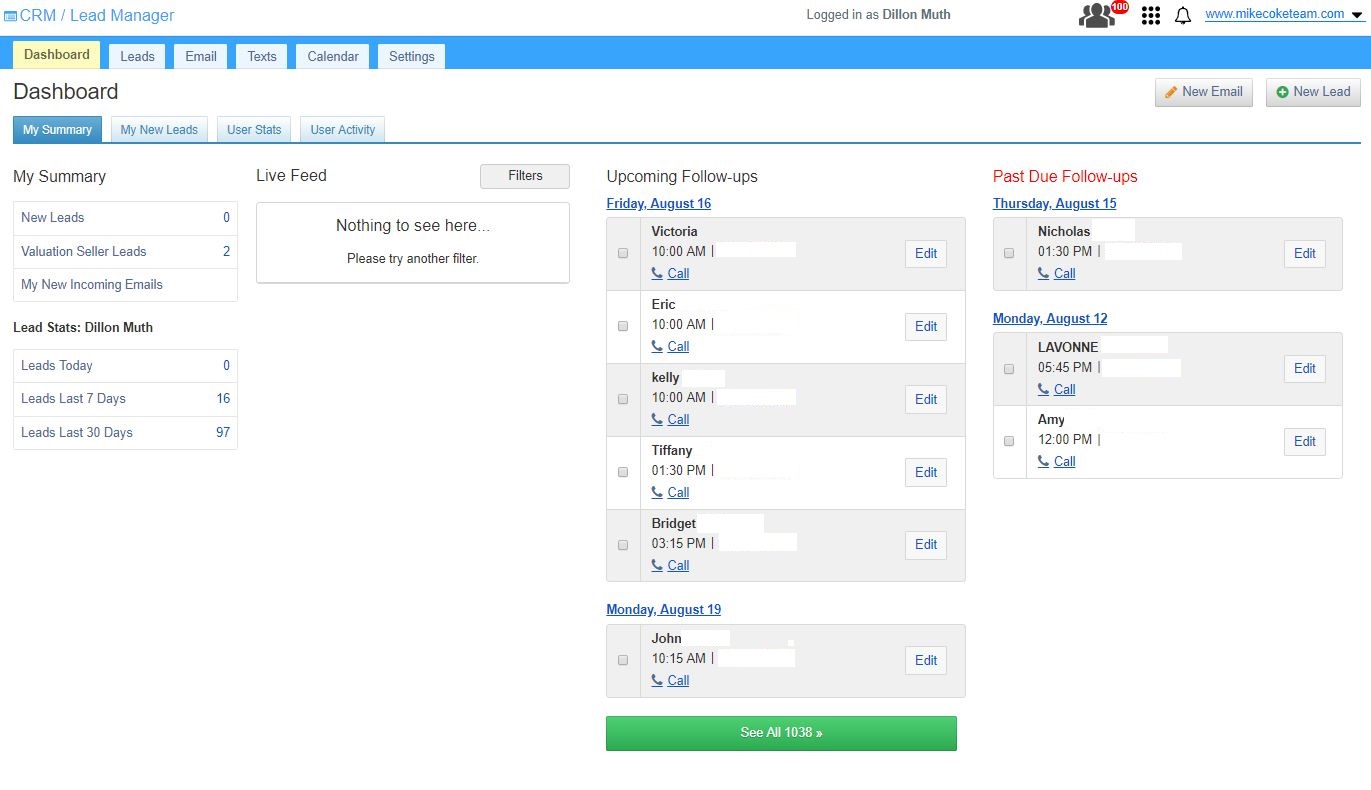The width and height of the screenshot is (1371, 790).
Task: Open the Friday, August 16 date link
Action: point(659,204)
